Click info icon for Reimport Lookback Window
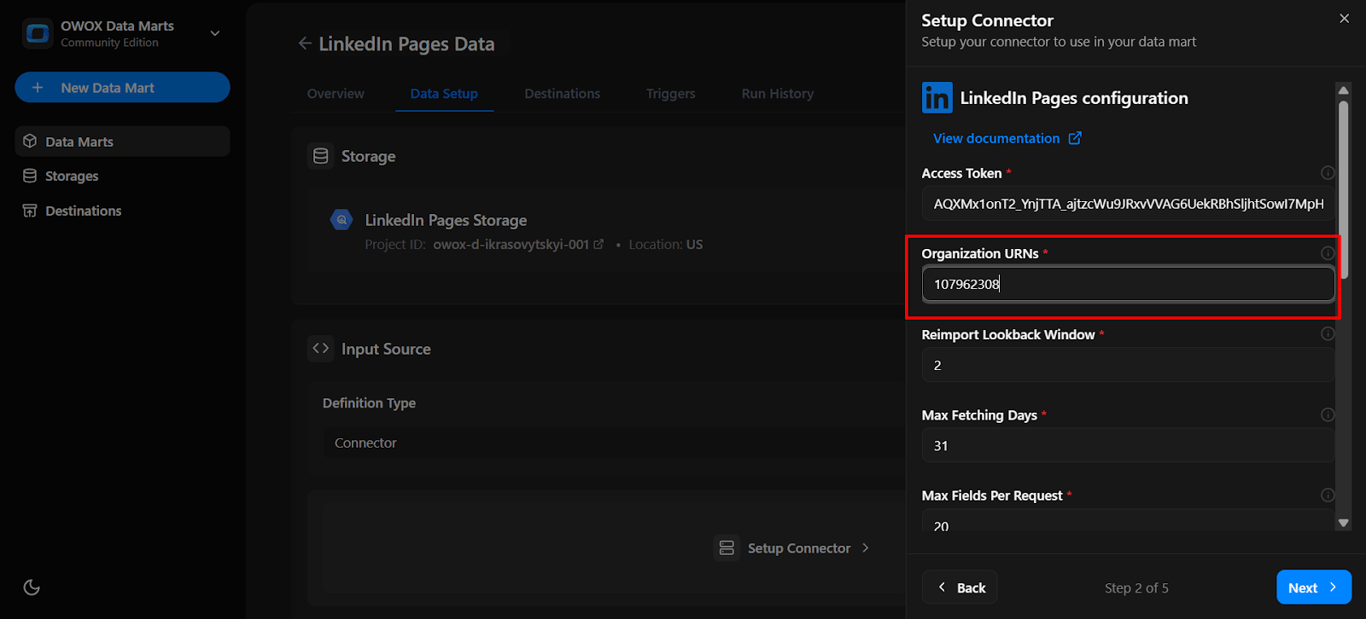Viewport: 1366px width, 619px height. [1328, 334]
